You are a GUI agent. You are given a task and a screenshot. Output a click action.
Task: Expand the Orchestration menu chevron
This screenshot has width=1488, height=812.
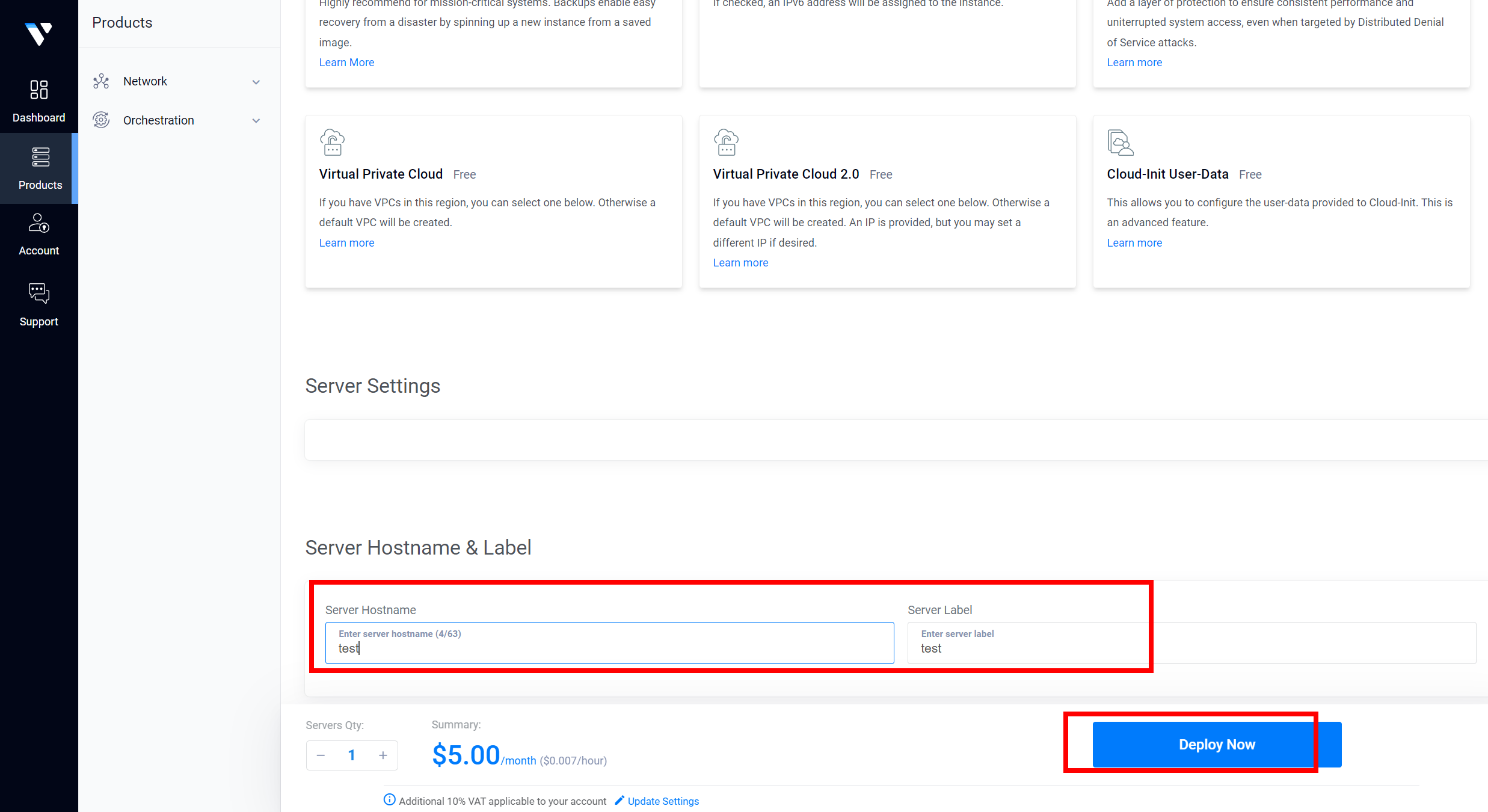256,120
